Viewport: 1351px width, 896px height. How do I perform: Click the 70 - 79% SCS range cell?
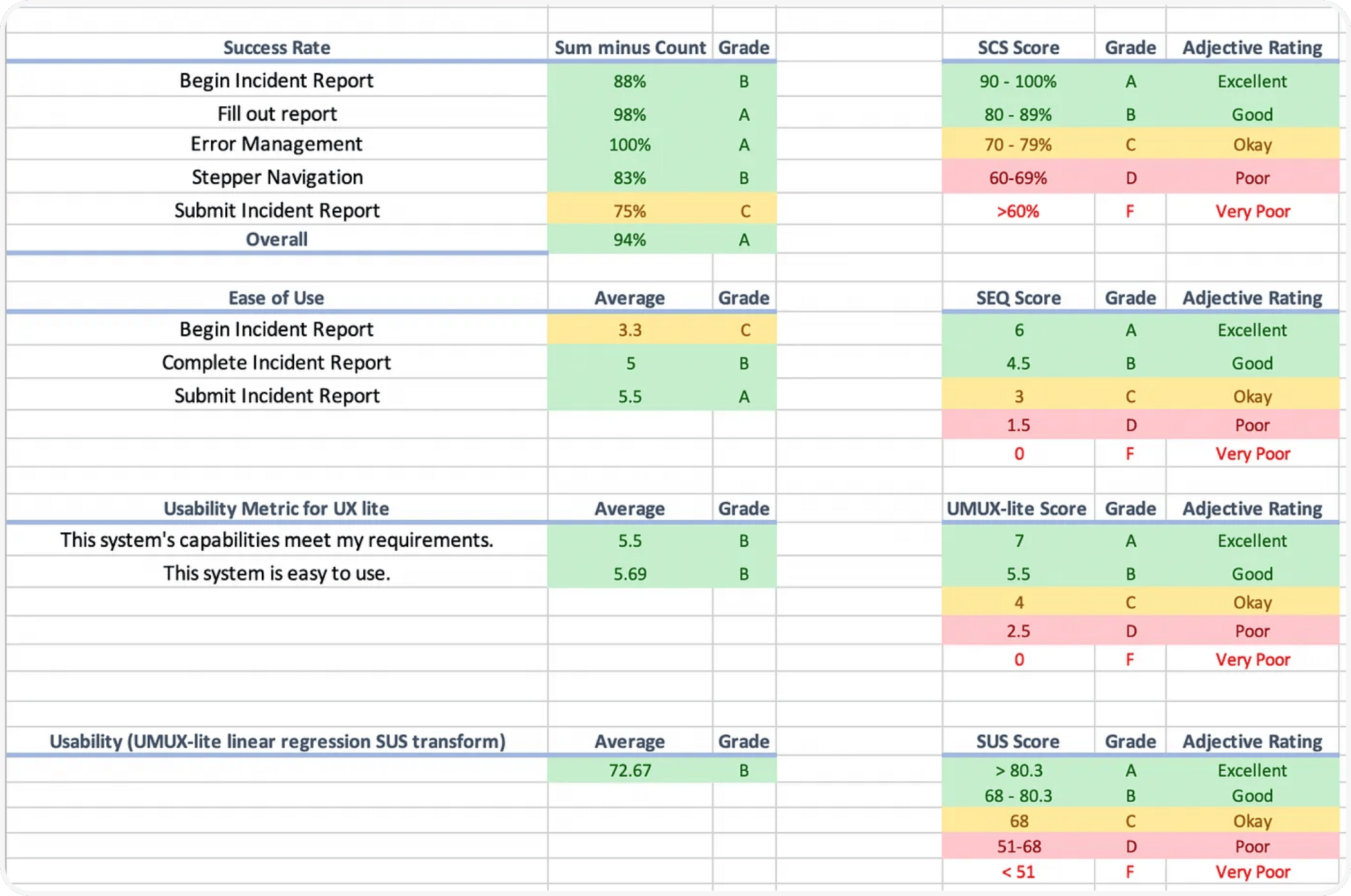1017,145
